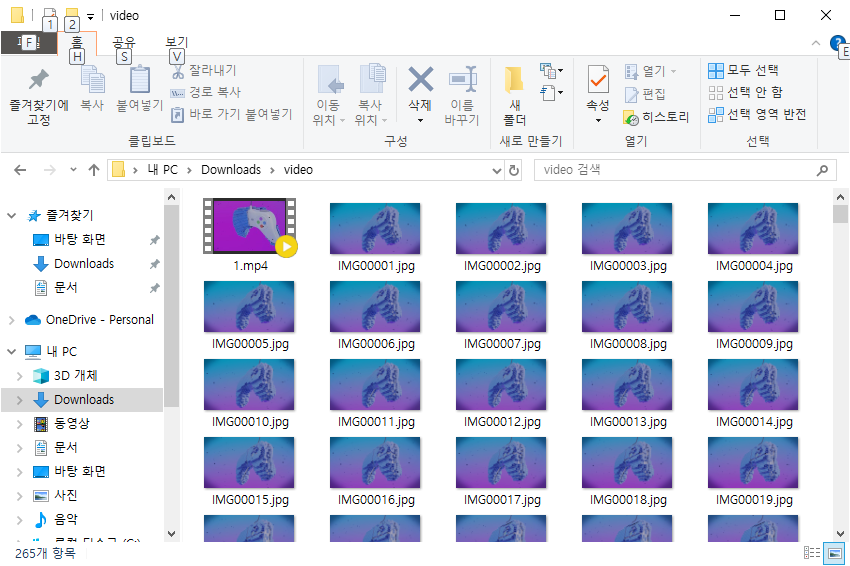This screenshot has height=566, width=850.
Task: Pin to 즐겨찾기에 고정 in ribbon
Action: click(38, 97)
